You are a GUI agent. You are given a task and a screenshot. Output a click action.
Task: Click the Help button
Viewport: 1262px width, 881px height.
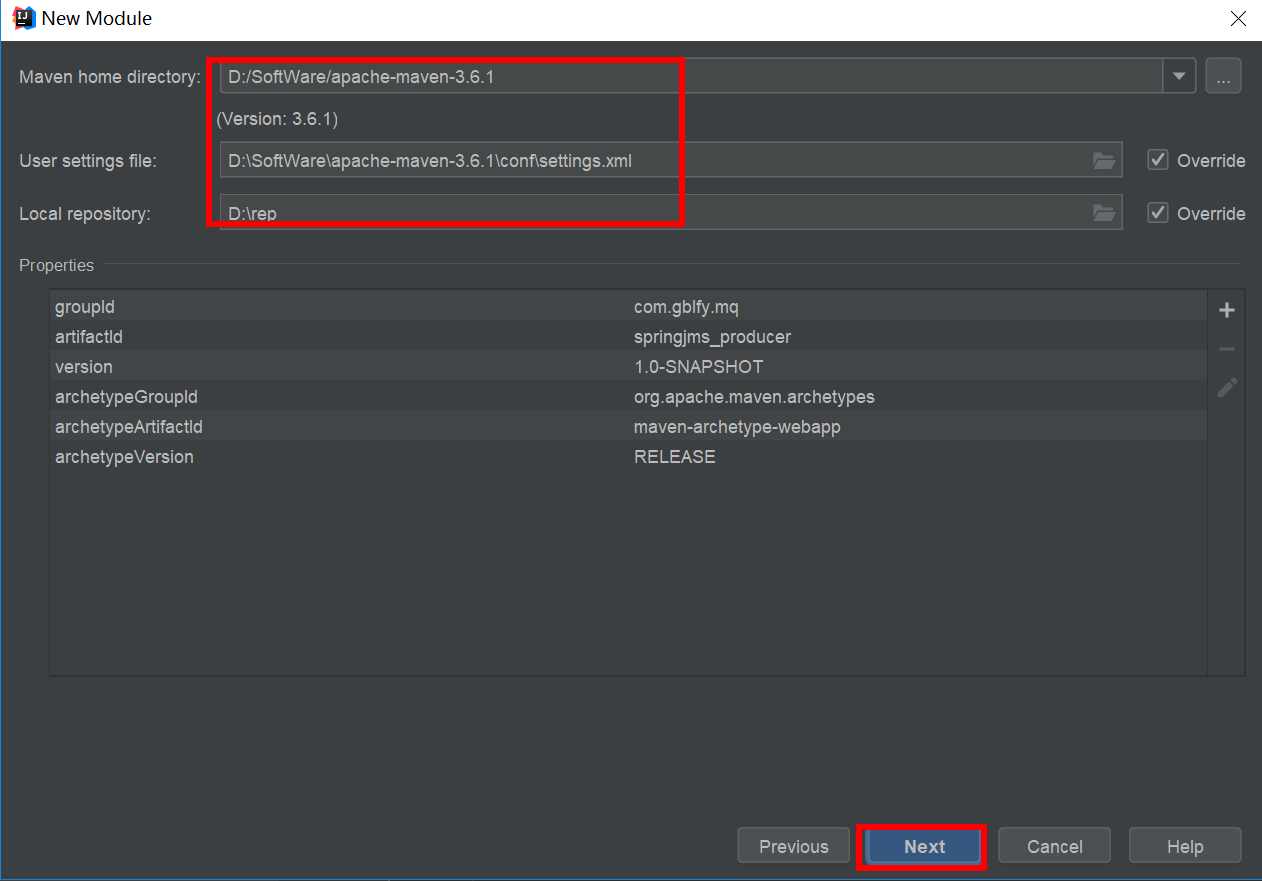coord(1185,846)
